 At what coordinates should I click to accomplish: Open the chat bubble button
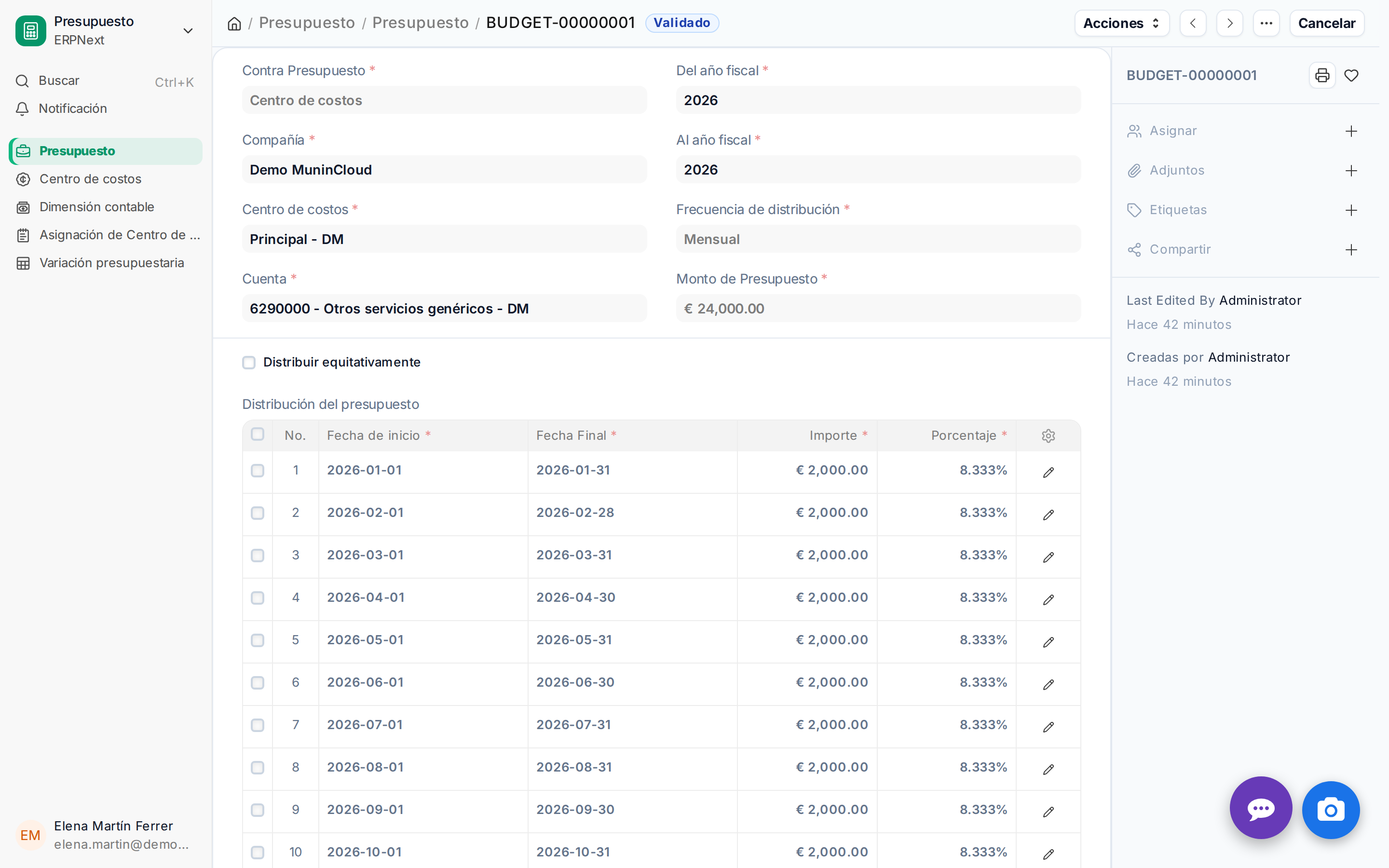coord(1260,808)
